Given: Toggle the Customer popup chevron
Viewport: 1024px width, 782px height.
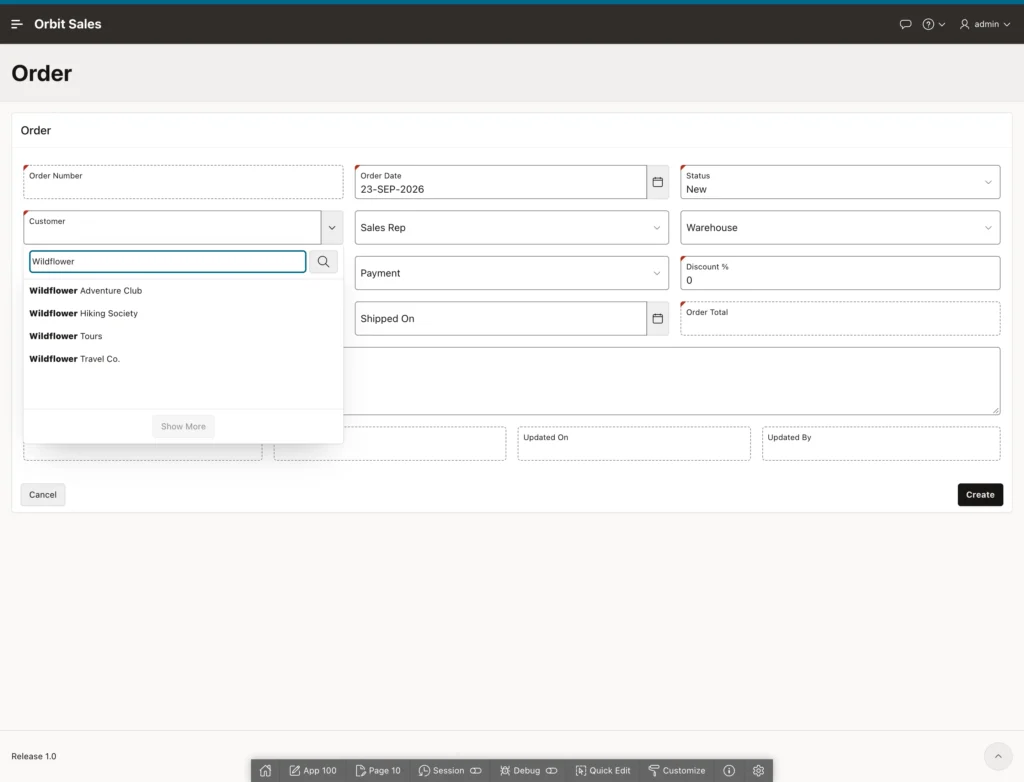Looking at the screenshot, I should pos(332,228).
